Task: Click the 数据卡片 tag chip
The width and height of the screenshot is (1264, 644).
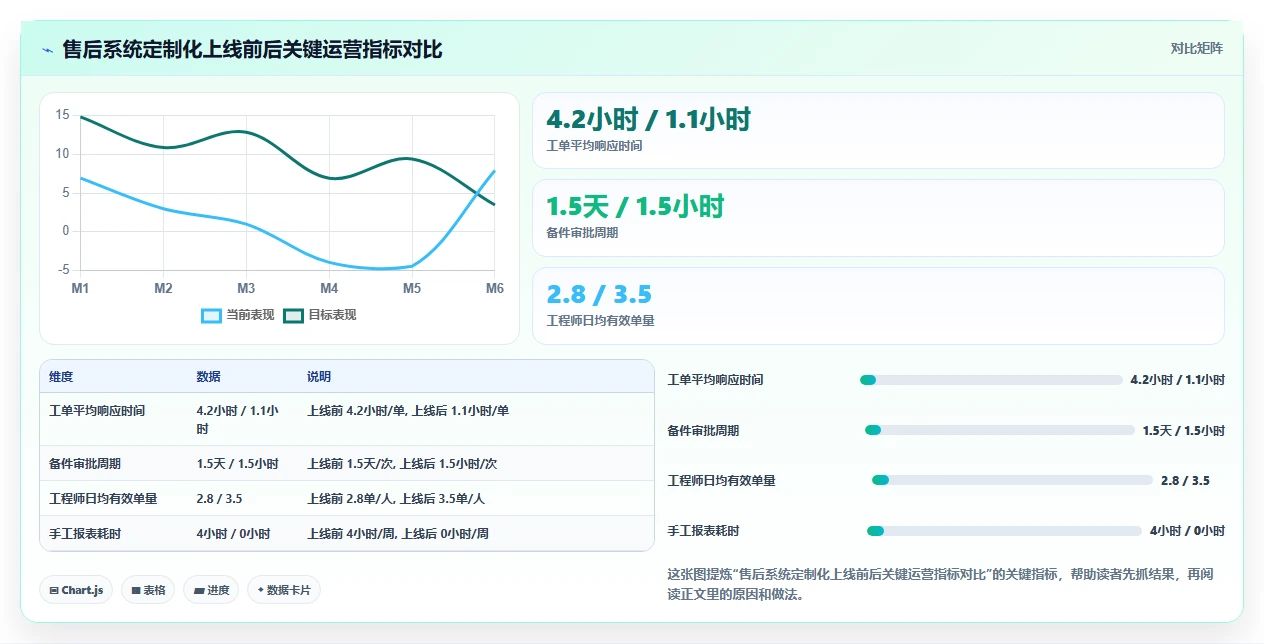Action: click(284, 590)
